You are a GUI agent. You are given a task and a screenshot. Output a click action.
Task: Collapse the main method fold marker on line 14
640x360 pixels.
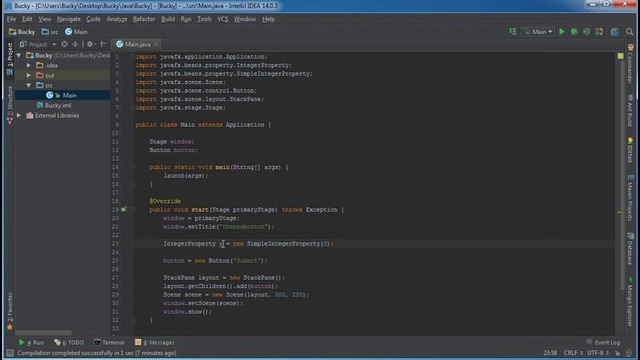133,167
